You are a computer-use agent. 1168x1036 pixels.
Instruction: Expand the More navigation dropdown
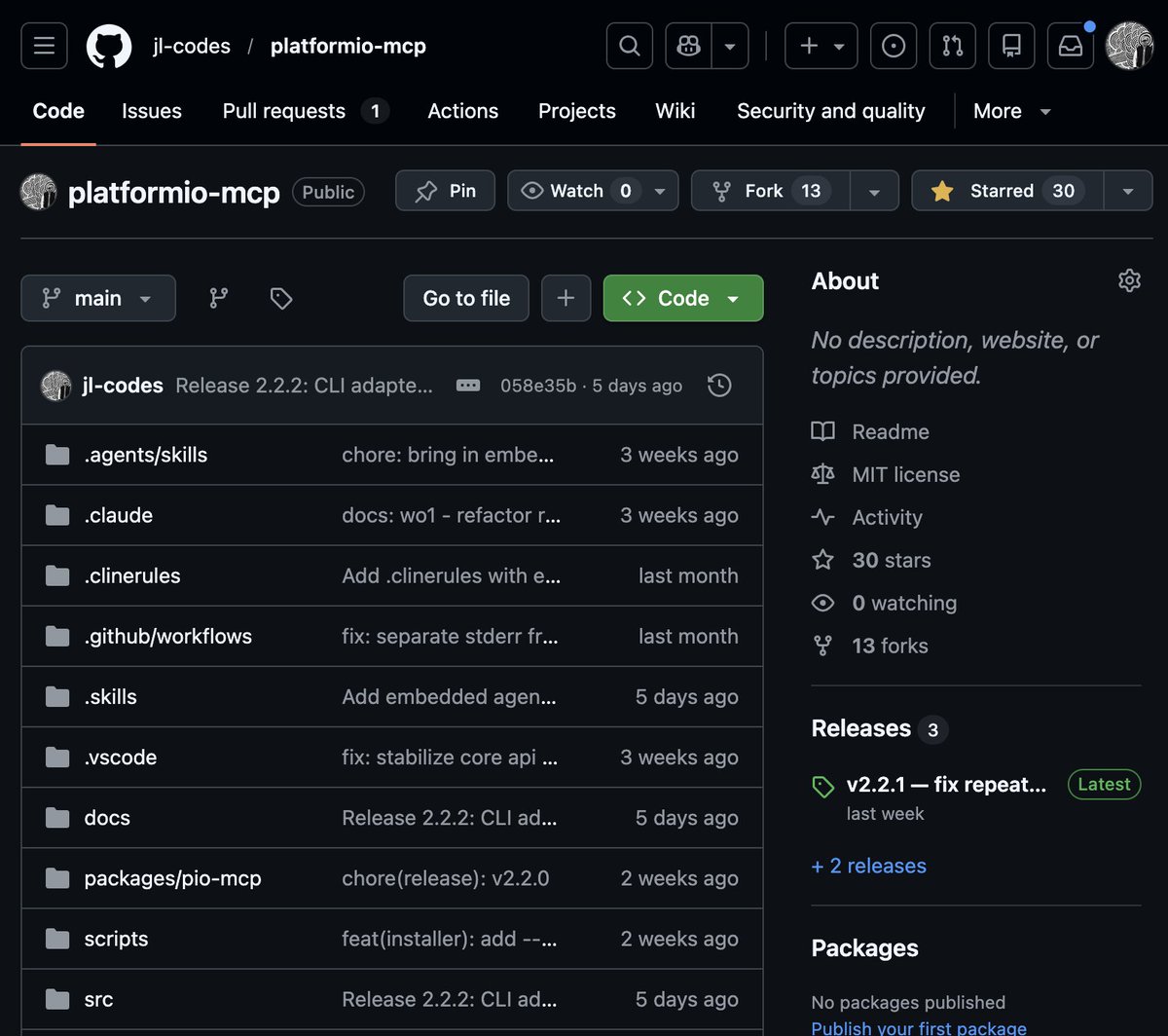[x=1012, y=111]
